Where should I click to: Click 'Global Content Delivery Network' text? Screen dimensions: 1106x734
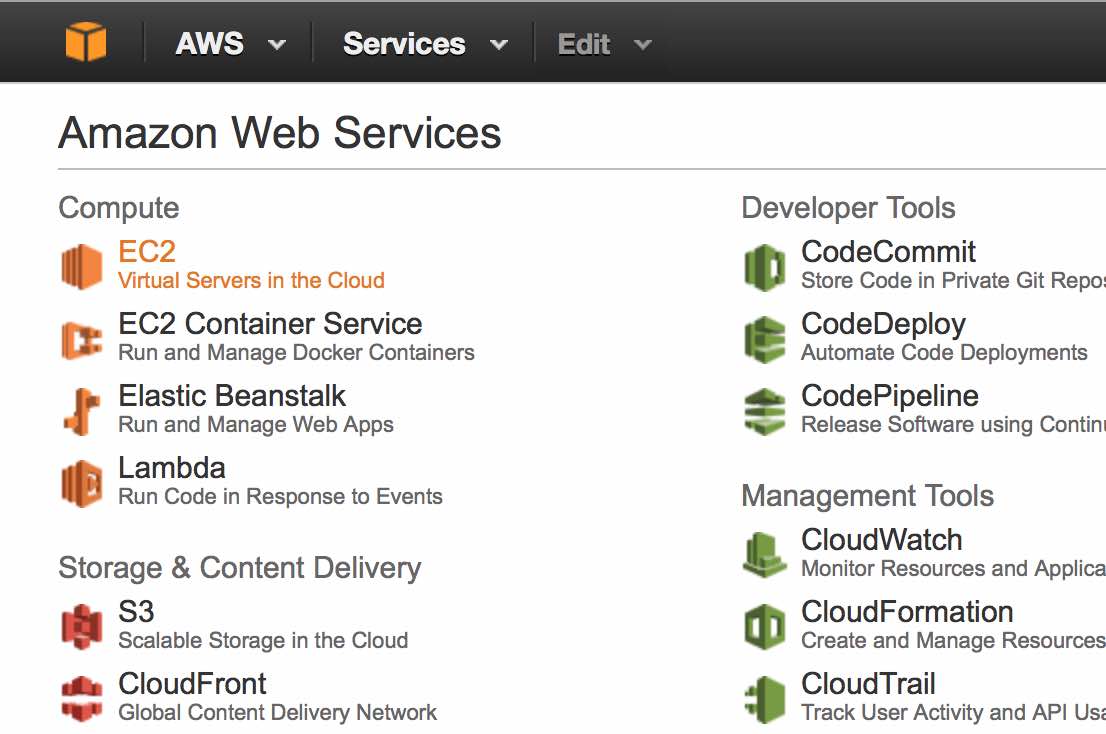277,712
